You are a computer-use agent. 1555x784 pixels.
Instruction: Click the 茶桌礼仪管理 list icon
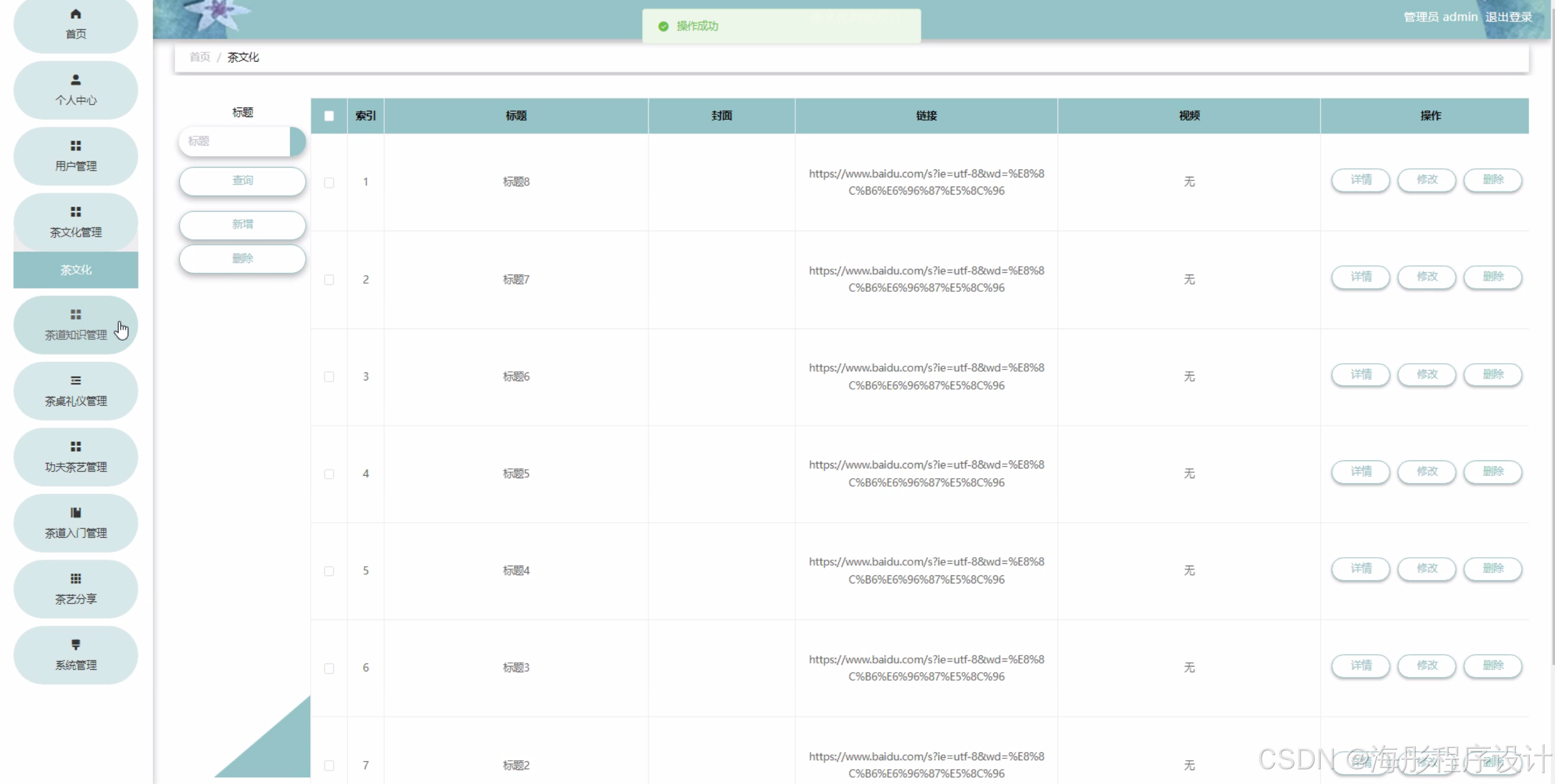click(x=75, y=381)
